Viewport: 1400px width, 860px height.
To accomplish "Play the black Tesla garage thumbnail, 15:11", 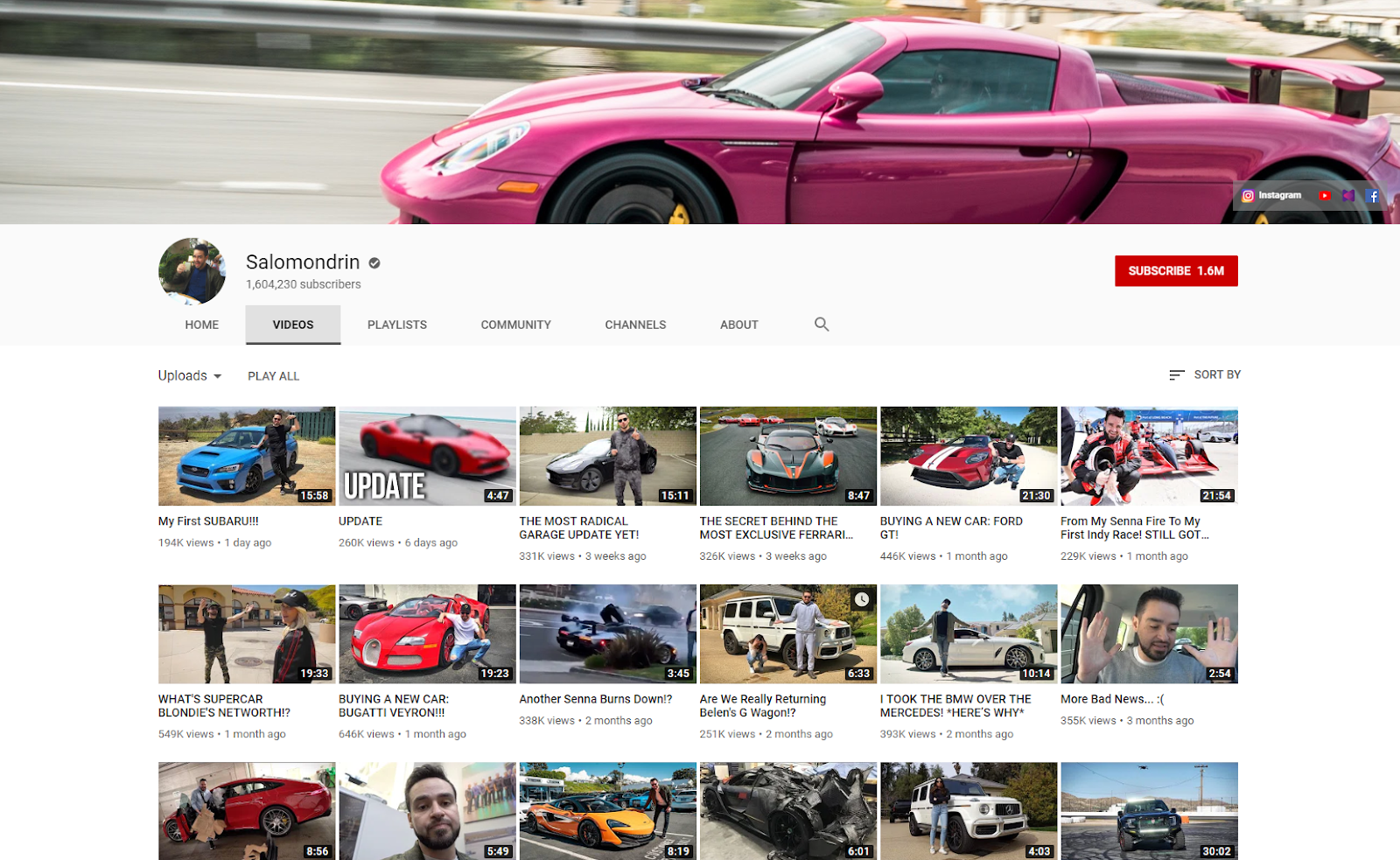I will tap(607, 456).
